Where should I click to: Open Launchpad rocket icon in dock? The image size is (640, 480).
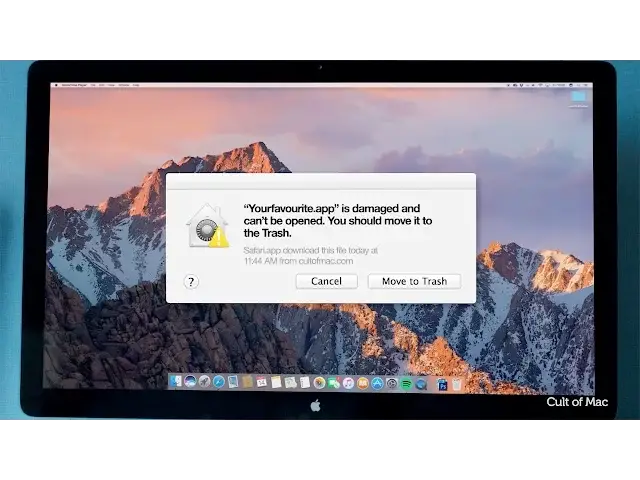(204, 382)
